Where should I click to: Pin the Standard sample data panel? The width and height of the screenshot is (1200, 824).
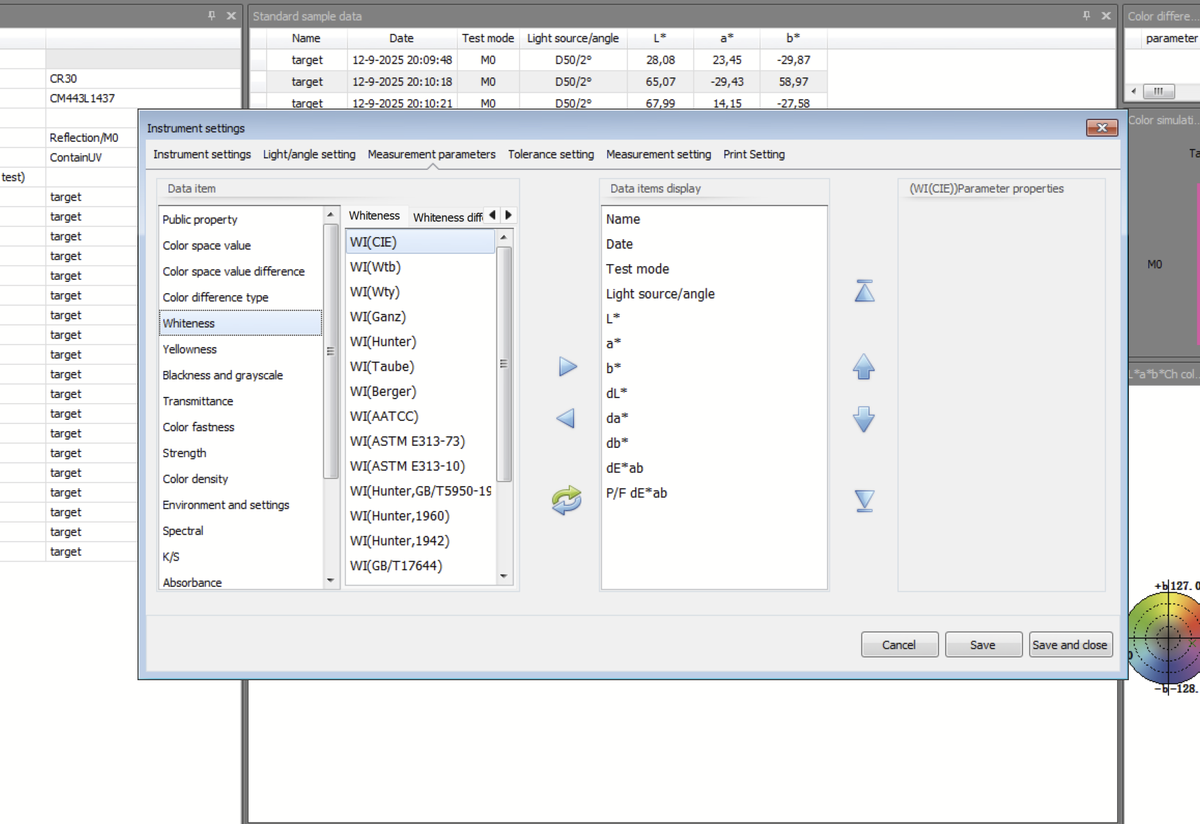tap(1085, 16)
